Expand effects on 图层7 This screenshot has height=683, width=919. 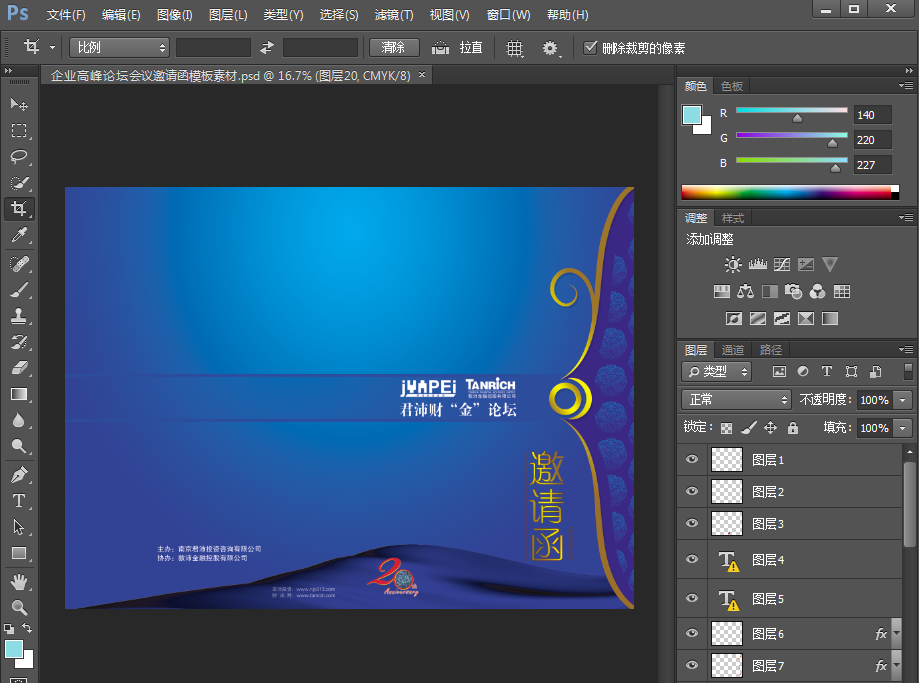[x=896, y=665]
